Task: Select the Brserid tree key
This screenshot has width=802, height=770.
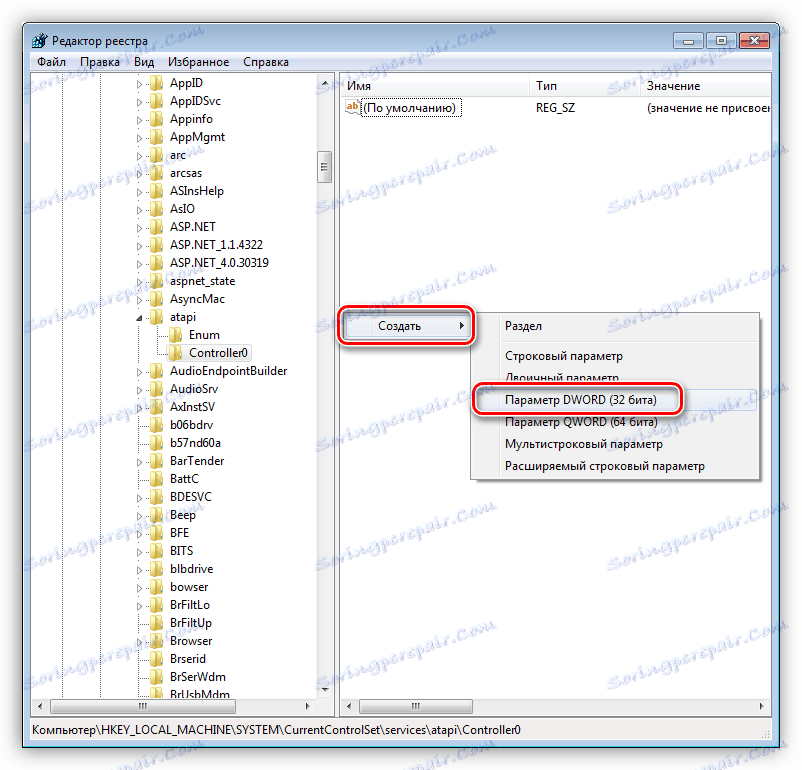Action: click(188, 659)
